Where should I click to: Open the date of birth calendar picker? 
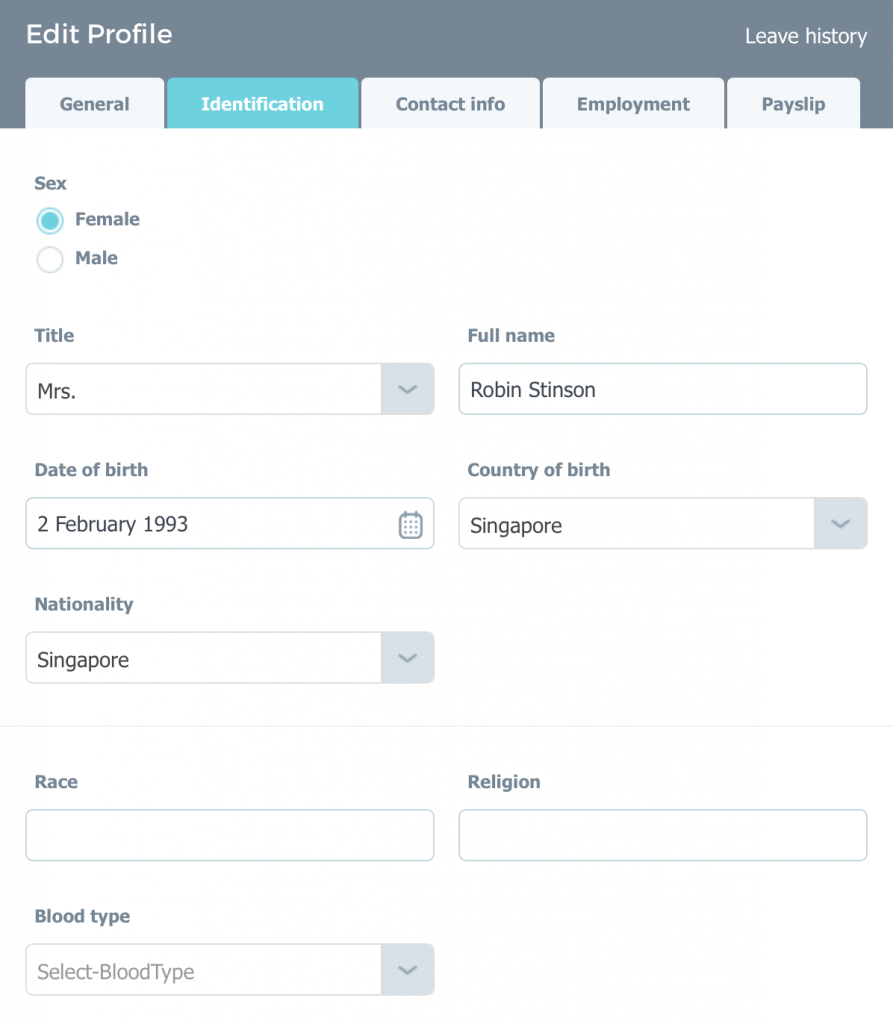411,524
